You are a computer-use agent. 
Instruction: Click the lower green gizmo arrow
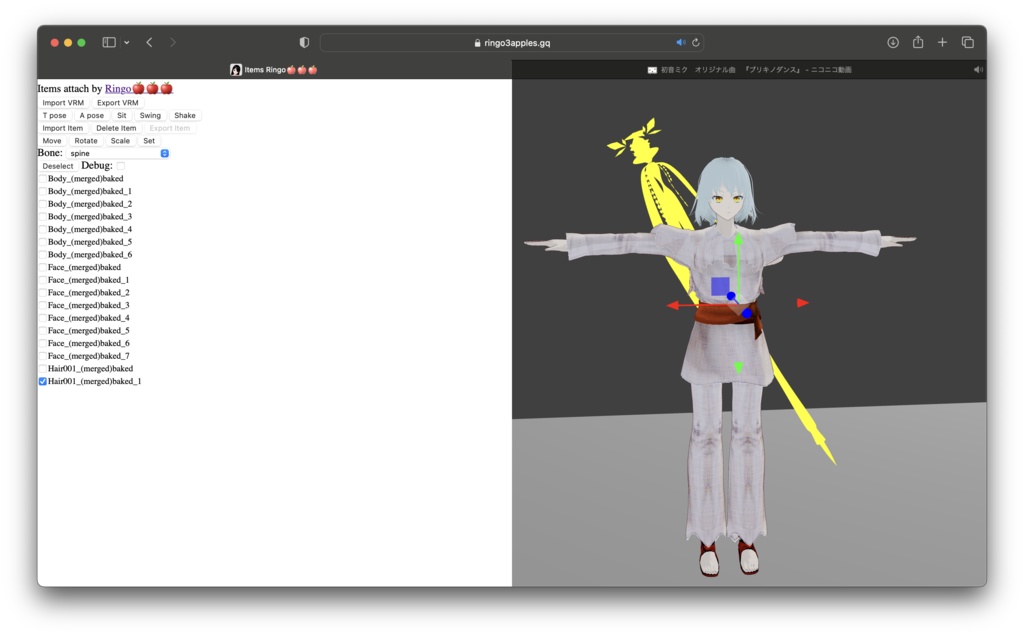(739, 368)
